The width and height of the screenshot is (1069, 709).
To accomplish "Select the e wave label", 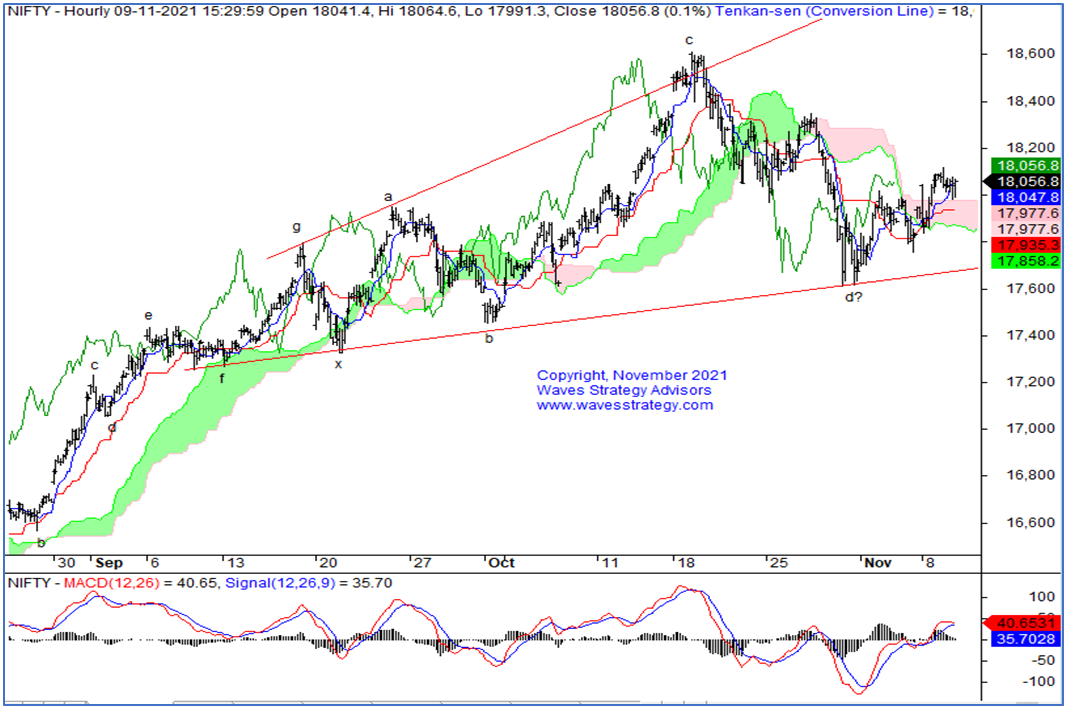I will [148, 316].
